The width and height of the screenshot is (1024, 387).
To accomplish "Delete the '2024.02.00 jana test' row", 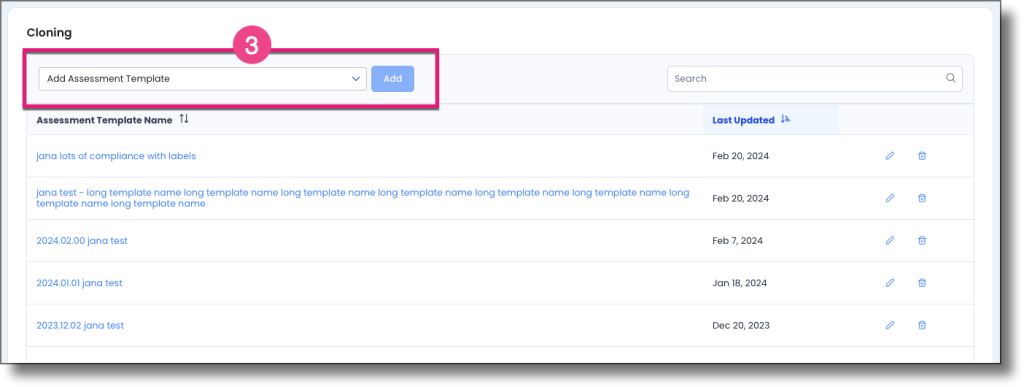I will [922, 240].
